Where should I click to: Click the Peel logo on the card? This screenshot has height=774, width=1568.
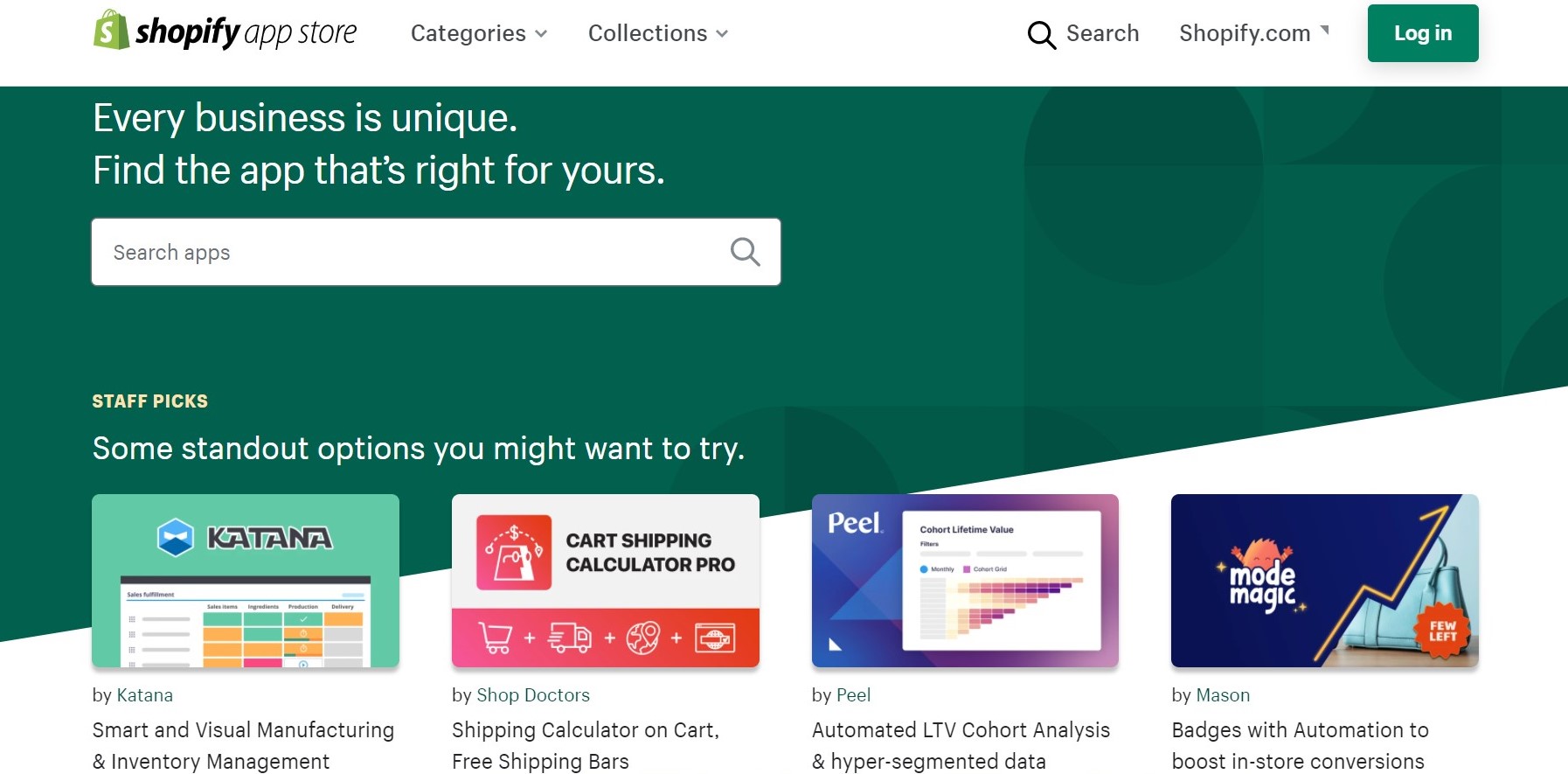[855, 523]
